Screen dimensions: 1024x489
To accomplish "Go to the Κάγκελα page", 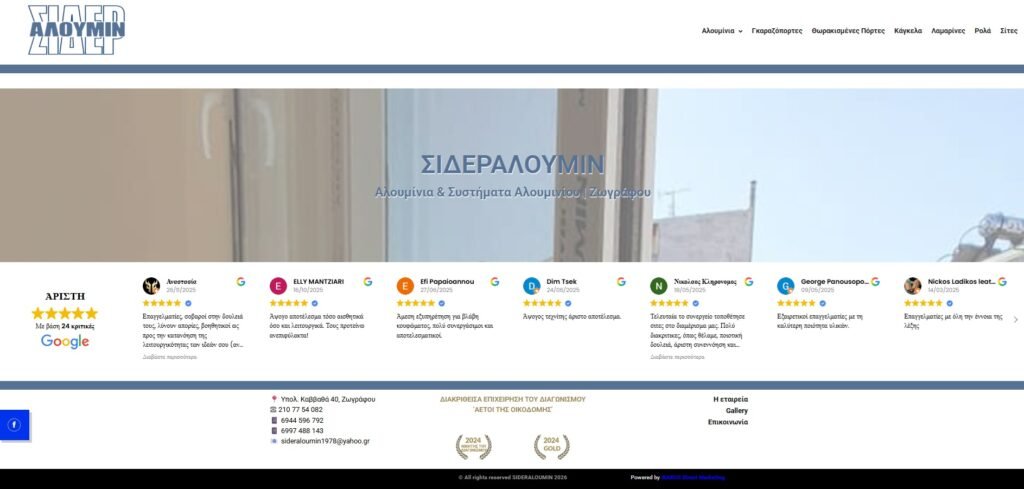I will [x=908, y=31].
